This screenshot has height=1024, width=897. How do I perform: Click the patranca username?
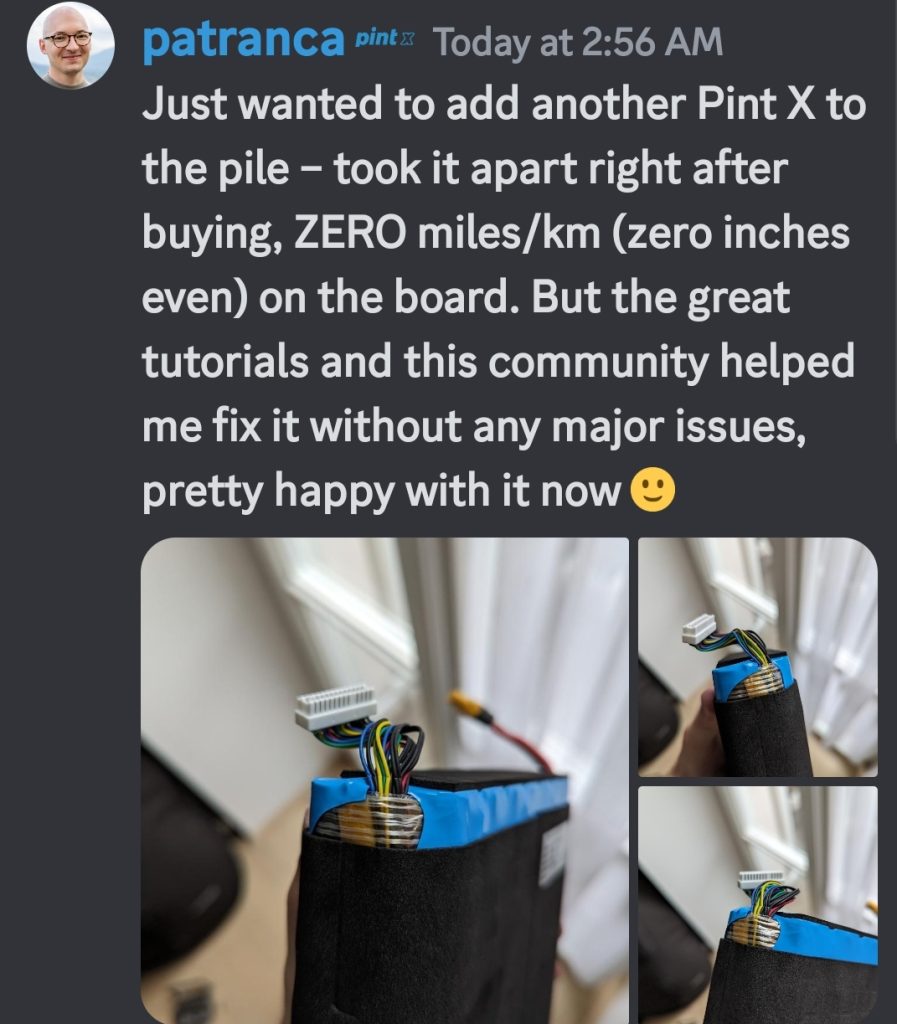(x=243, y=40)
